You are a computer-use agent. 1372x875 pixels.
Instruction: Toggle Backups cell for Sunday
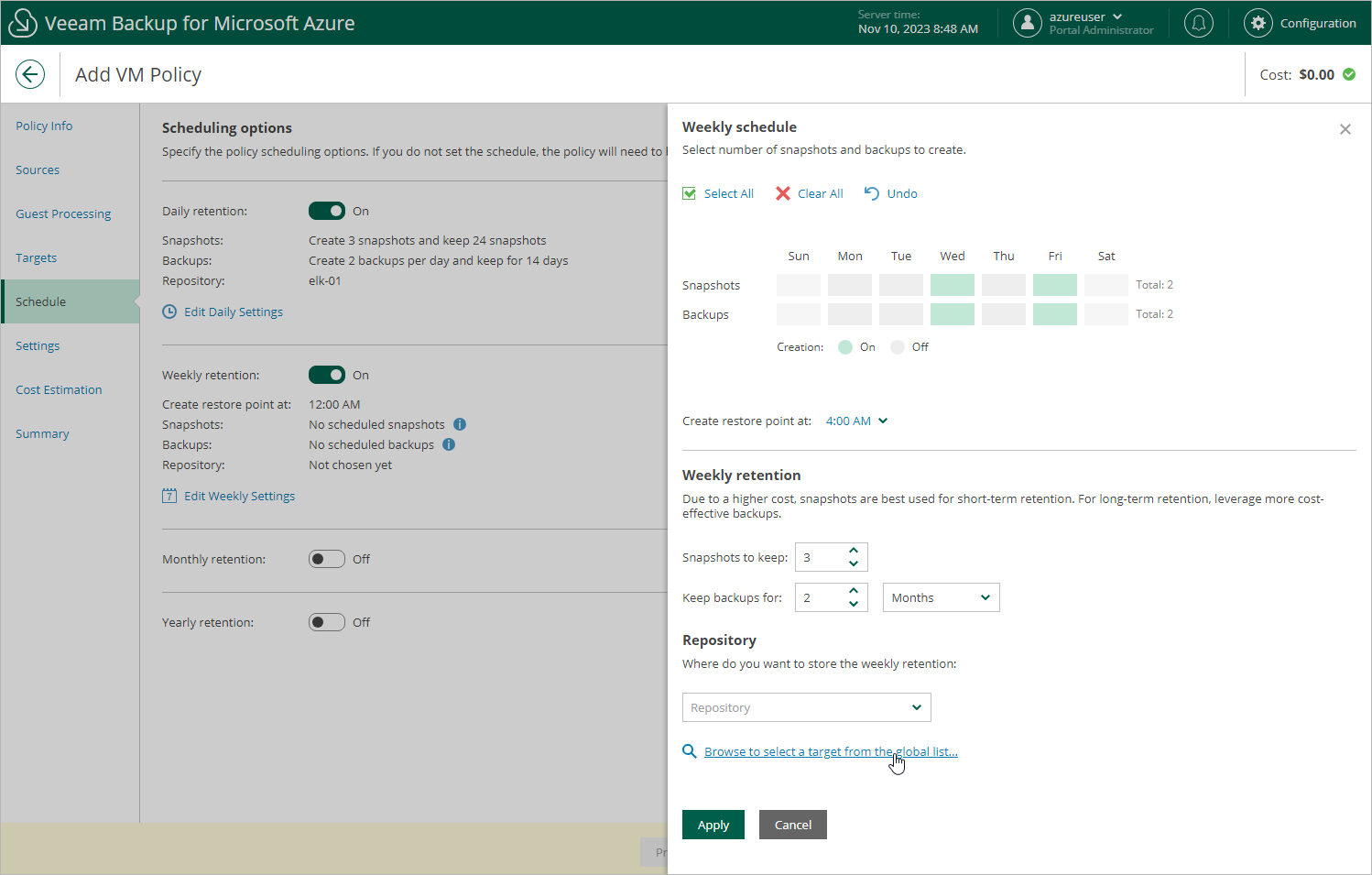799,314
